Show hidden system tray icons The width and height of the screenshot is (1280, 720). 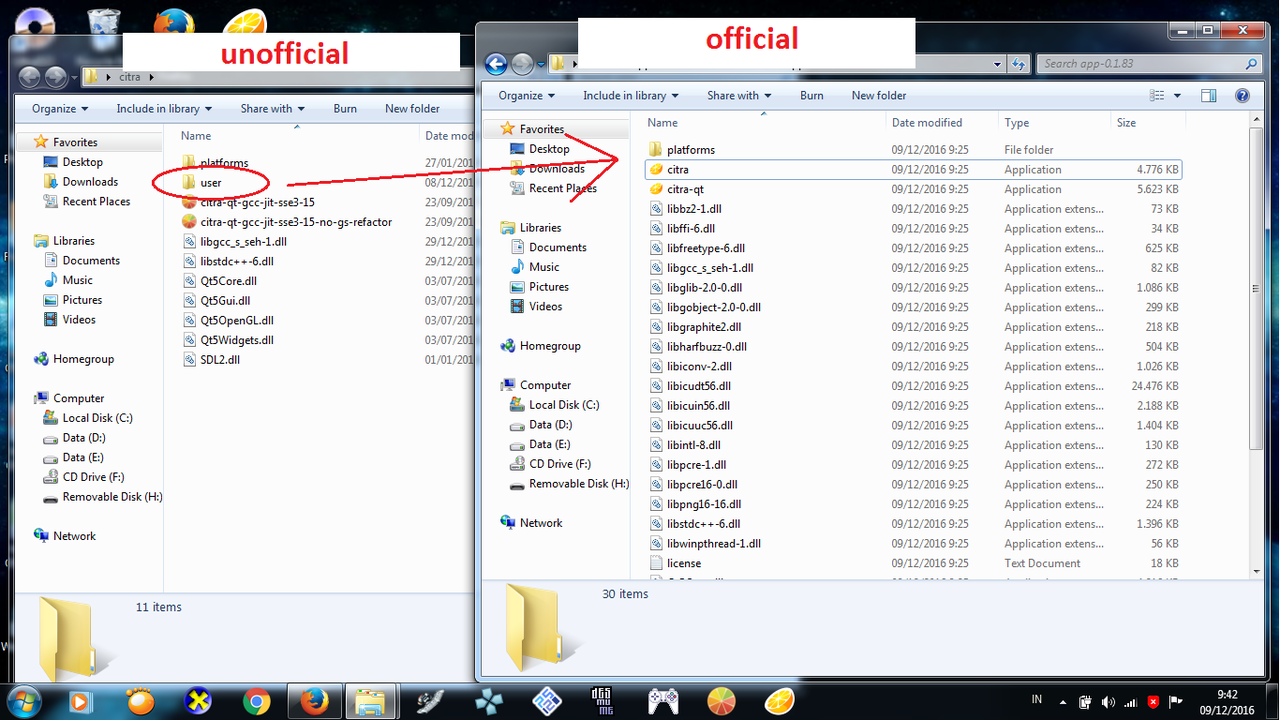pos(1061,701)
